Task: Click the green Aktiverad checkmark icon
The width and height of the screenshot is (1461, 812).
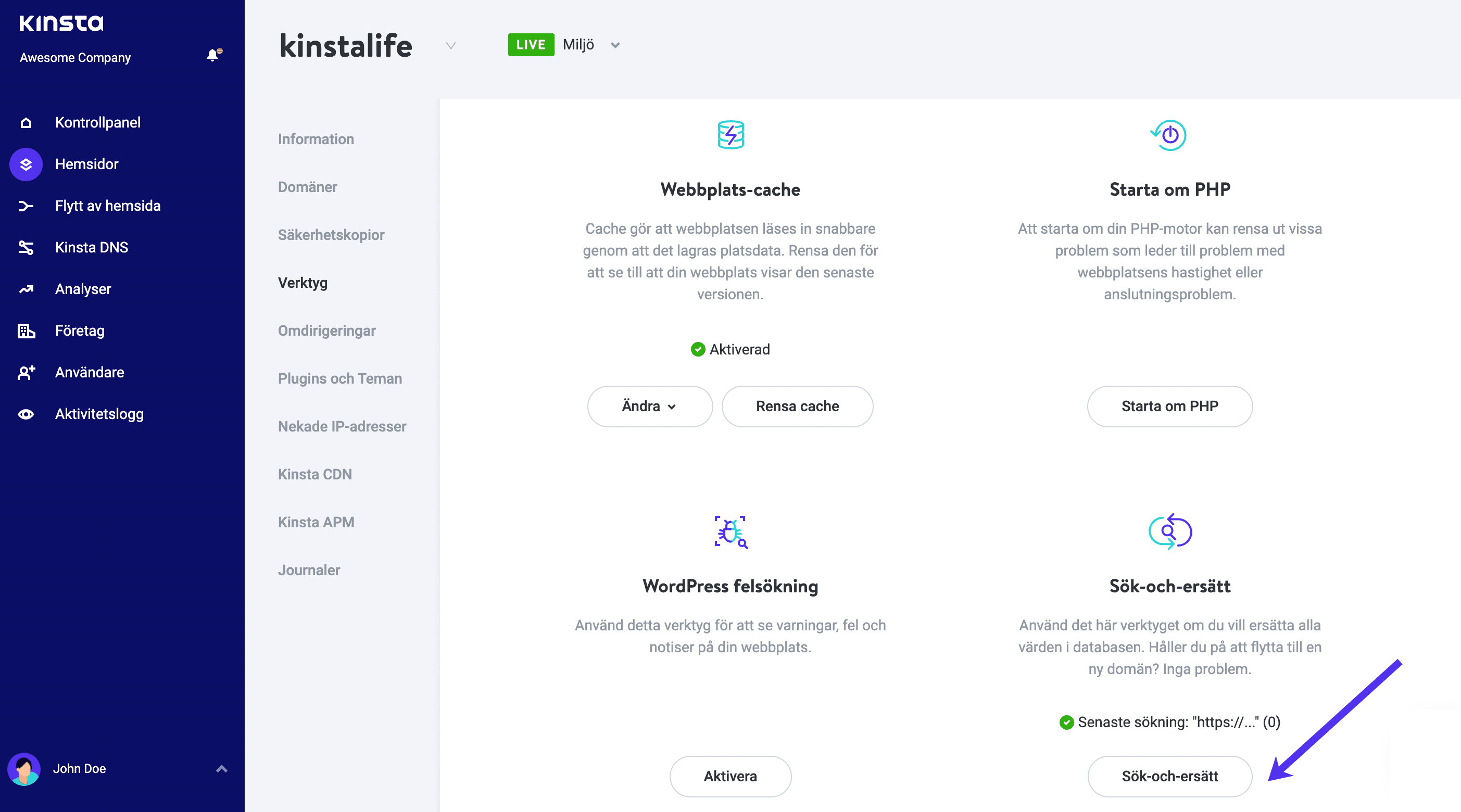Action: click(698, 349)
